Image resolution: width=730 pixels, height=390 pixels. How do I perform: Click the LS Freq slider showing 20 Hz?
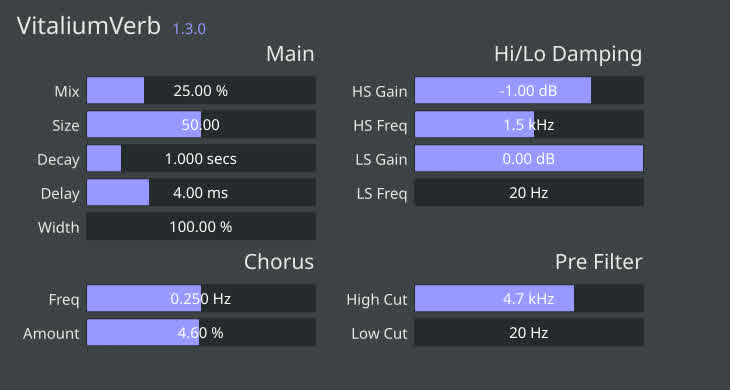coord(529,193)
